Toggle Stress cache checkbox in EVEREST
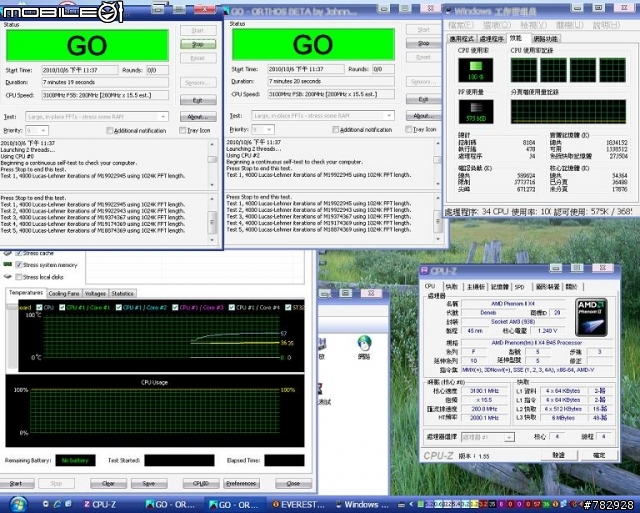The height and width of the screenshot is (513, 640). point(18,253)
